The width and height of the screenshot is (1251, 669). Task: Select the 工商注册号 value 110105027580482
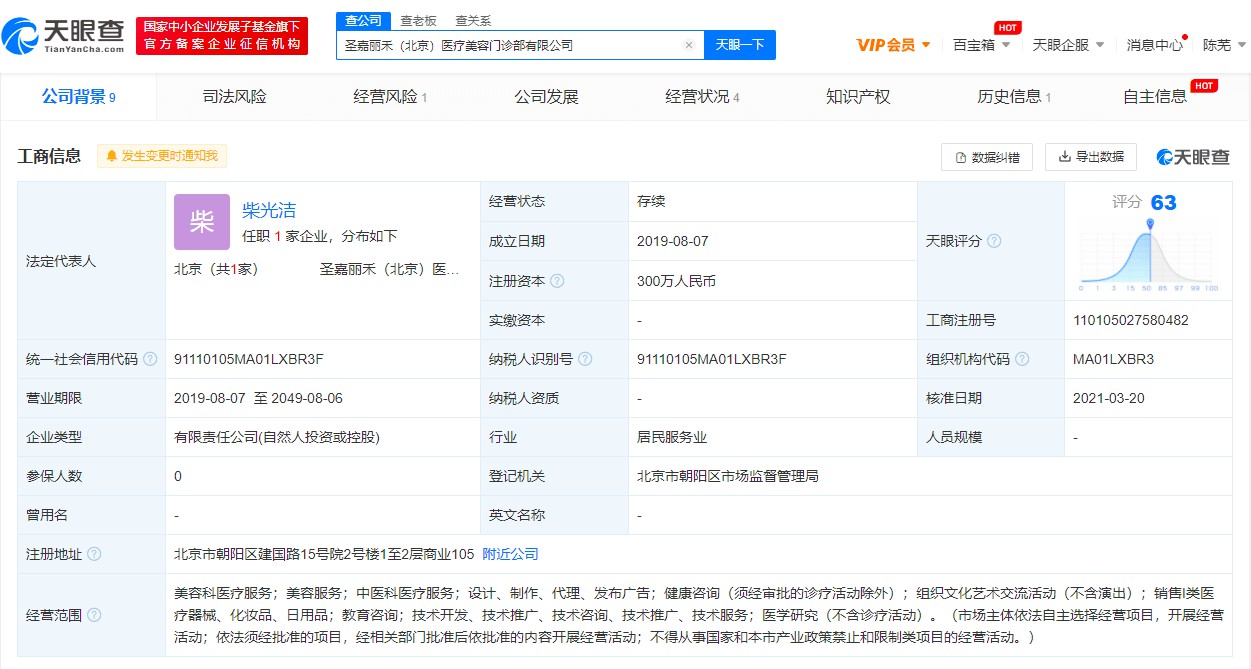click(x=1131, y=320)
